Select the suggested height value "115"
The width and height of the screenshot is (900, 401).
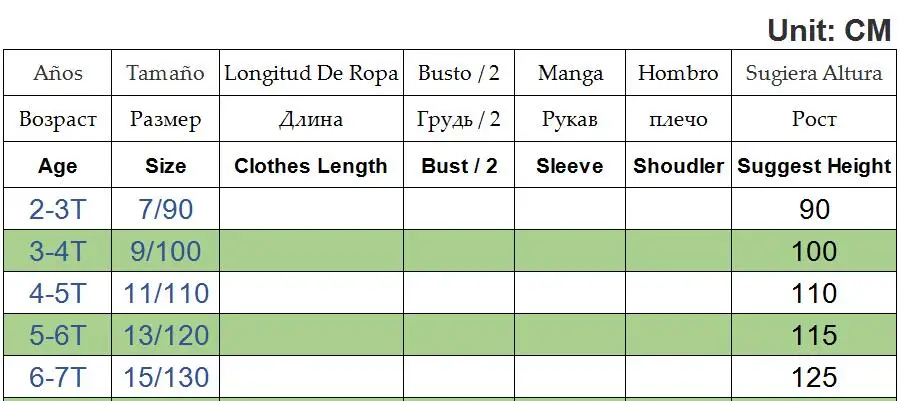coord(814,337)
